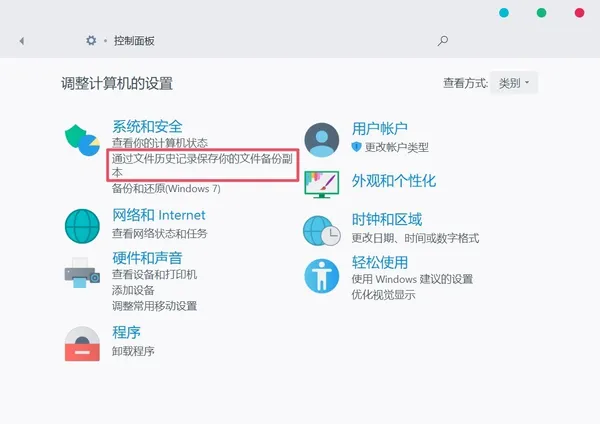
Task: Select 添加设备 link
Action: pyautogui.click(x=133, y=290)
